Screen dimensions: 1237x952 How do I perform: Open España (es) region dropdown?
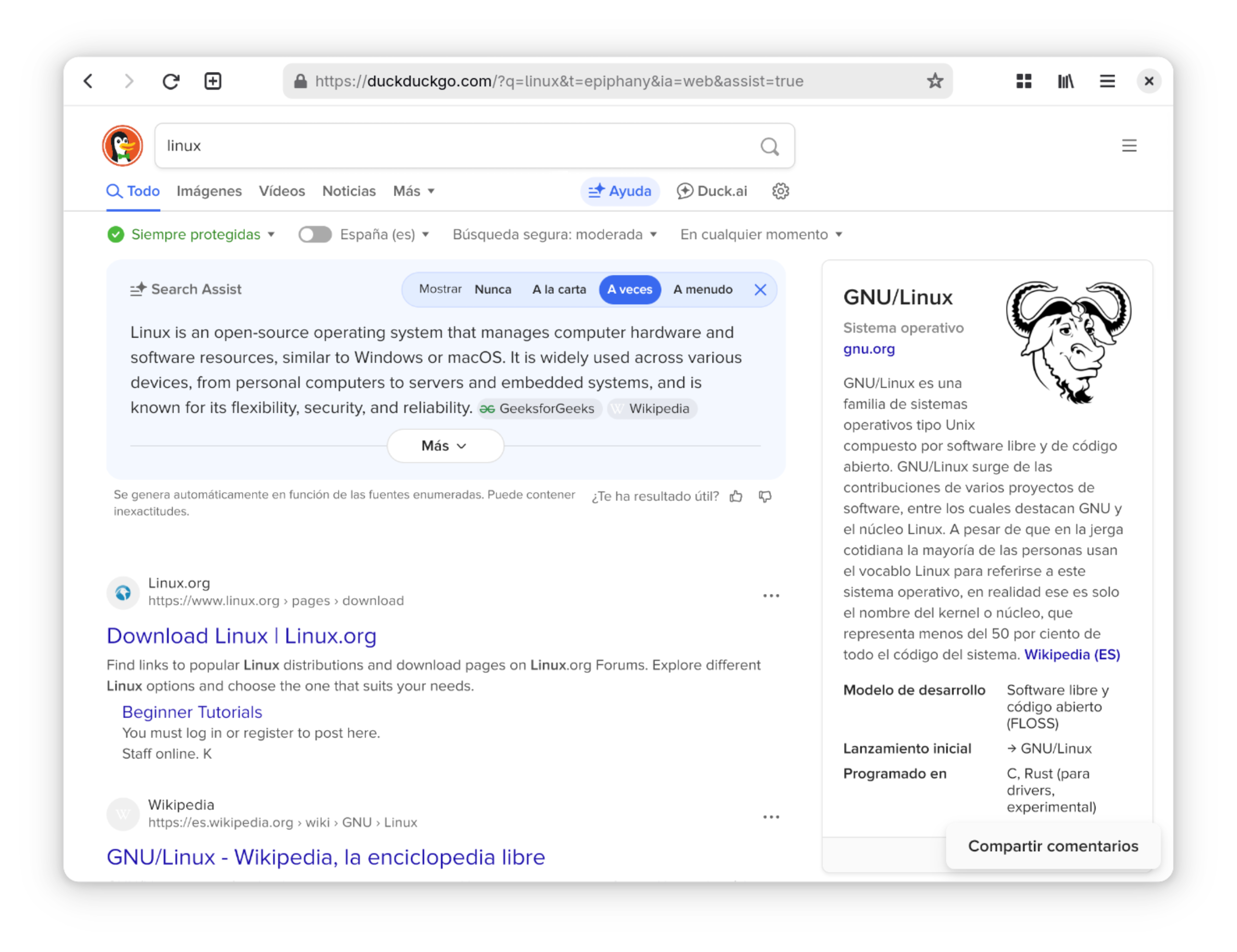click(385, 234)
